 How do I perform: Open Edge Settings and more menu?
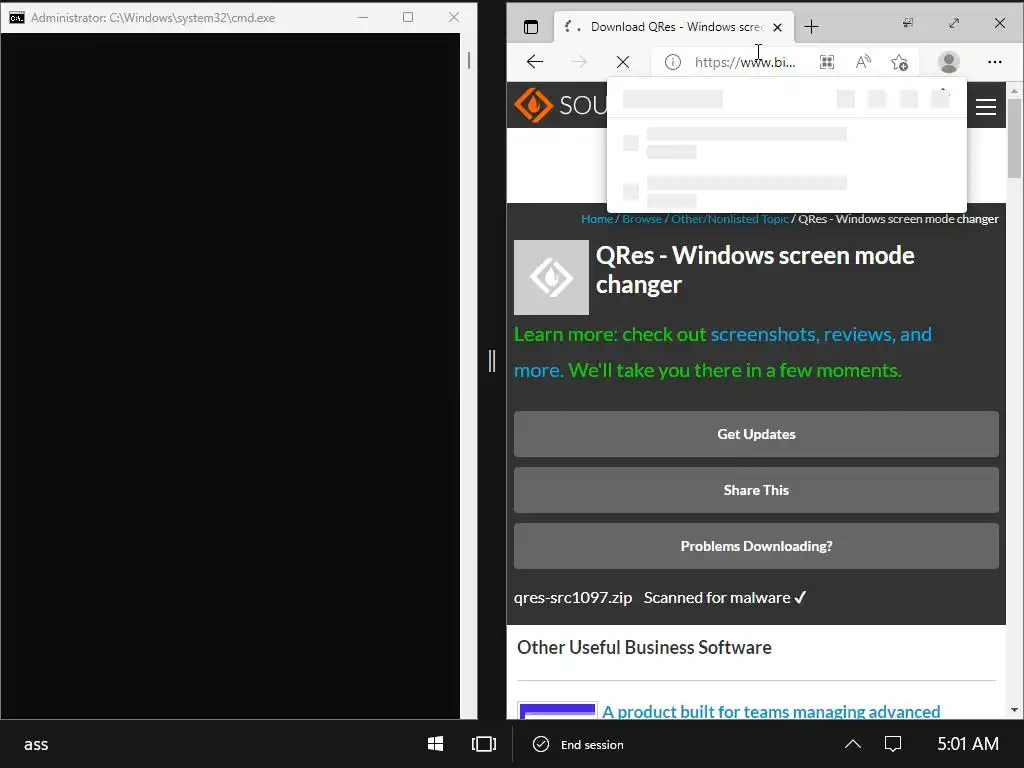point(995,62)
